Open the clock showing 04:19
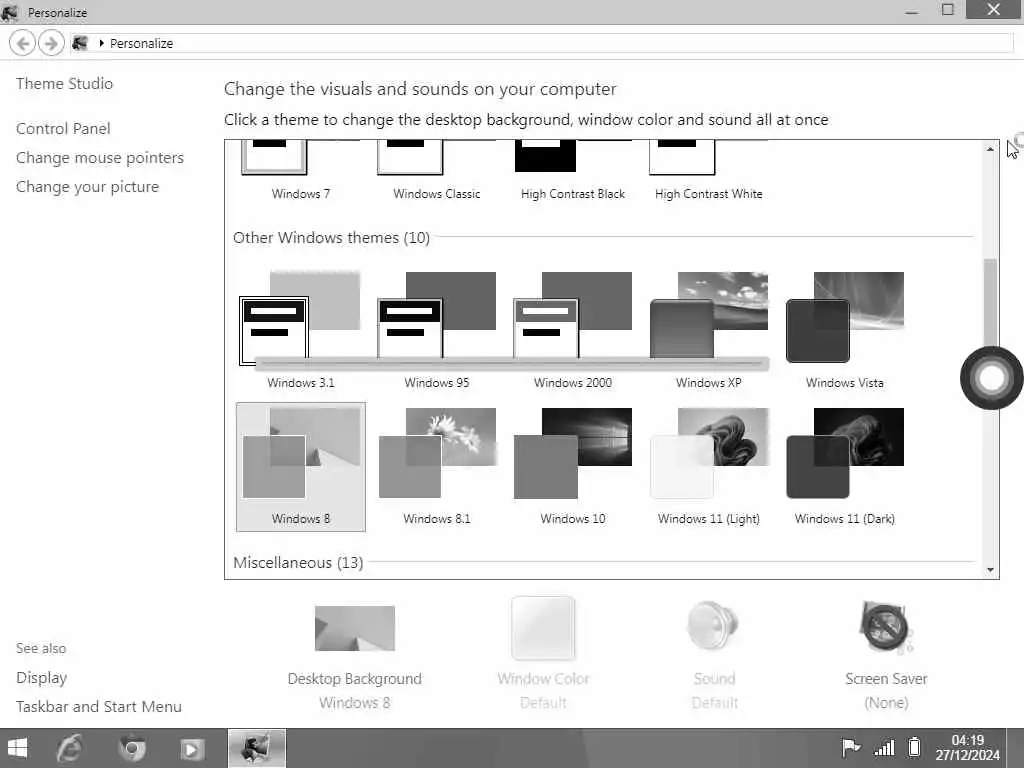This screenshot has height=768, width=1024. coord(967,748)
